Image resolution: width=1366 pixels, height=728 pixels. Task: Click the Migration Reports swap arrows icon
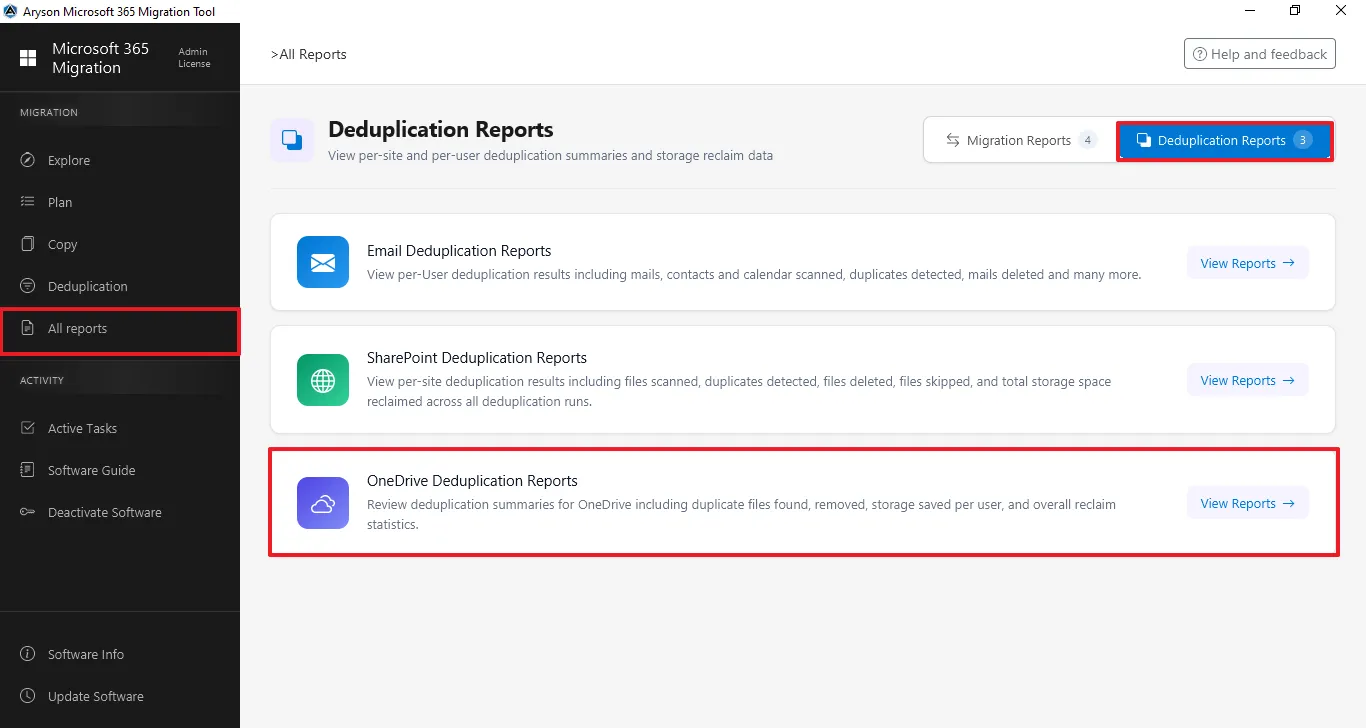click(953, 140)
